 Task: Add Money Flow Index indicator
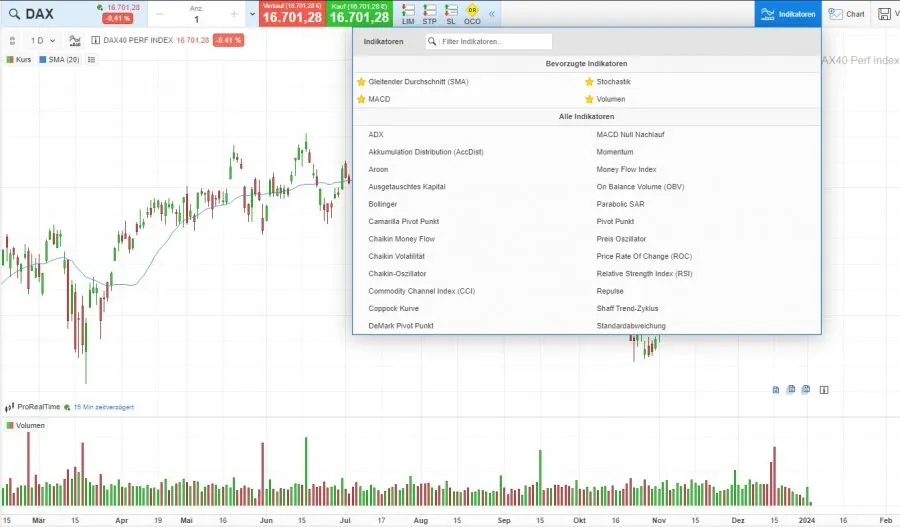(626, 169)
